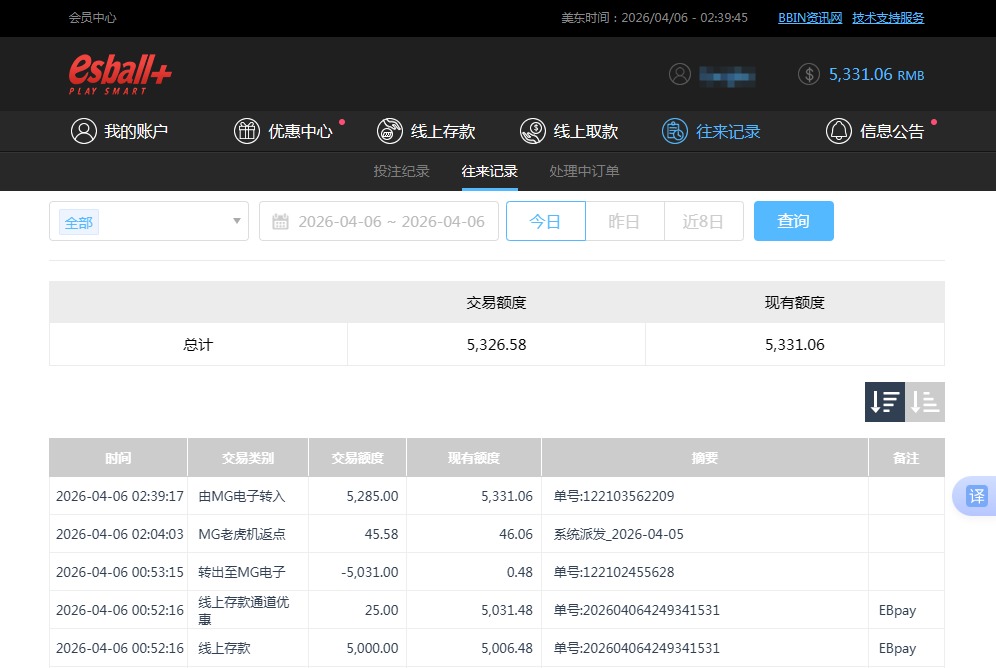Click the 信息公告 bell icon
The width and height of the screenshot is (996, 668).
[x=839, y=130]
